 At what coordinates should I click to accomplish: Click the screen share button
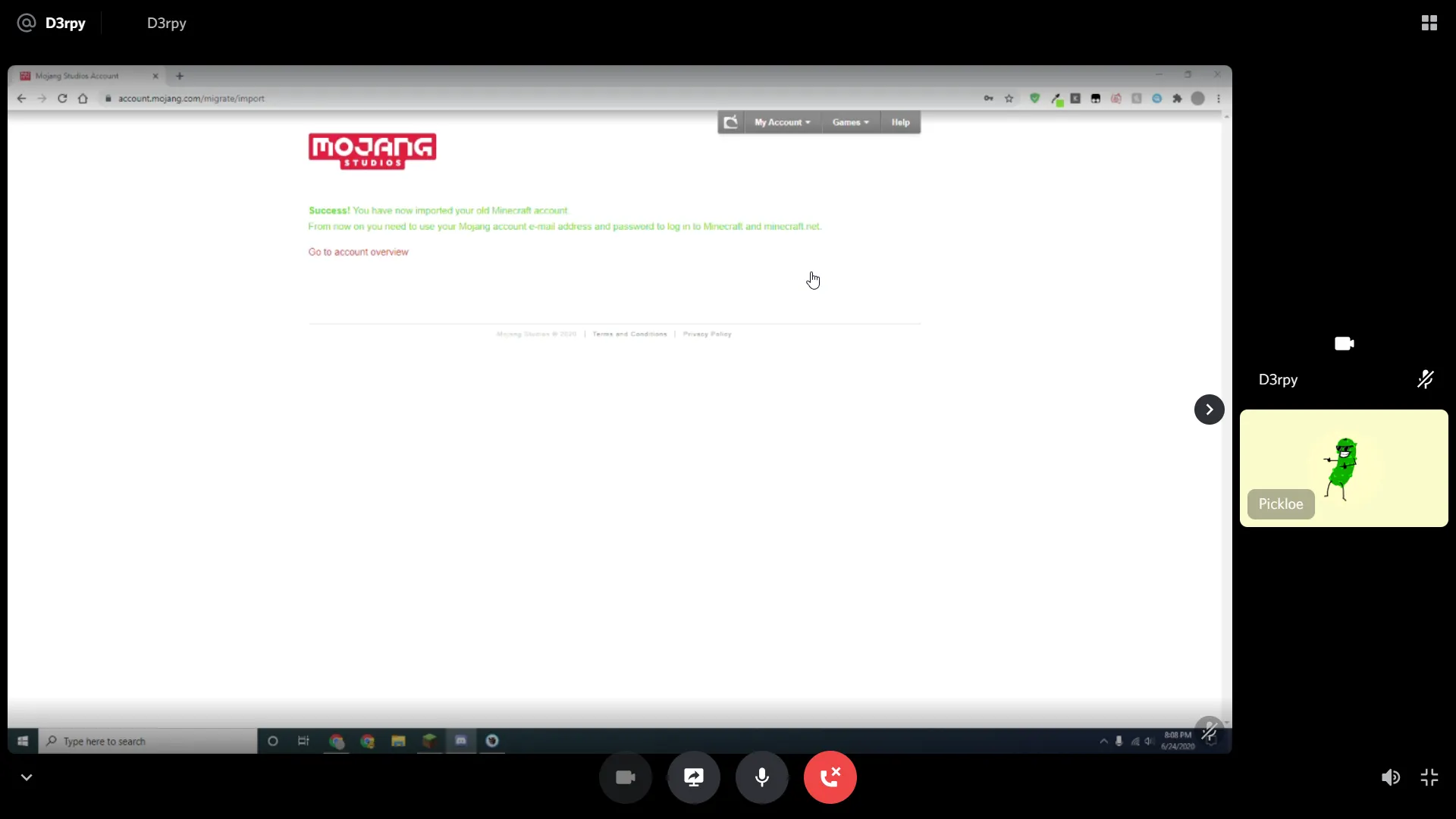click(x=693, y=777)
